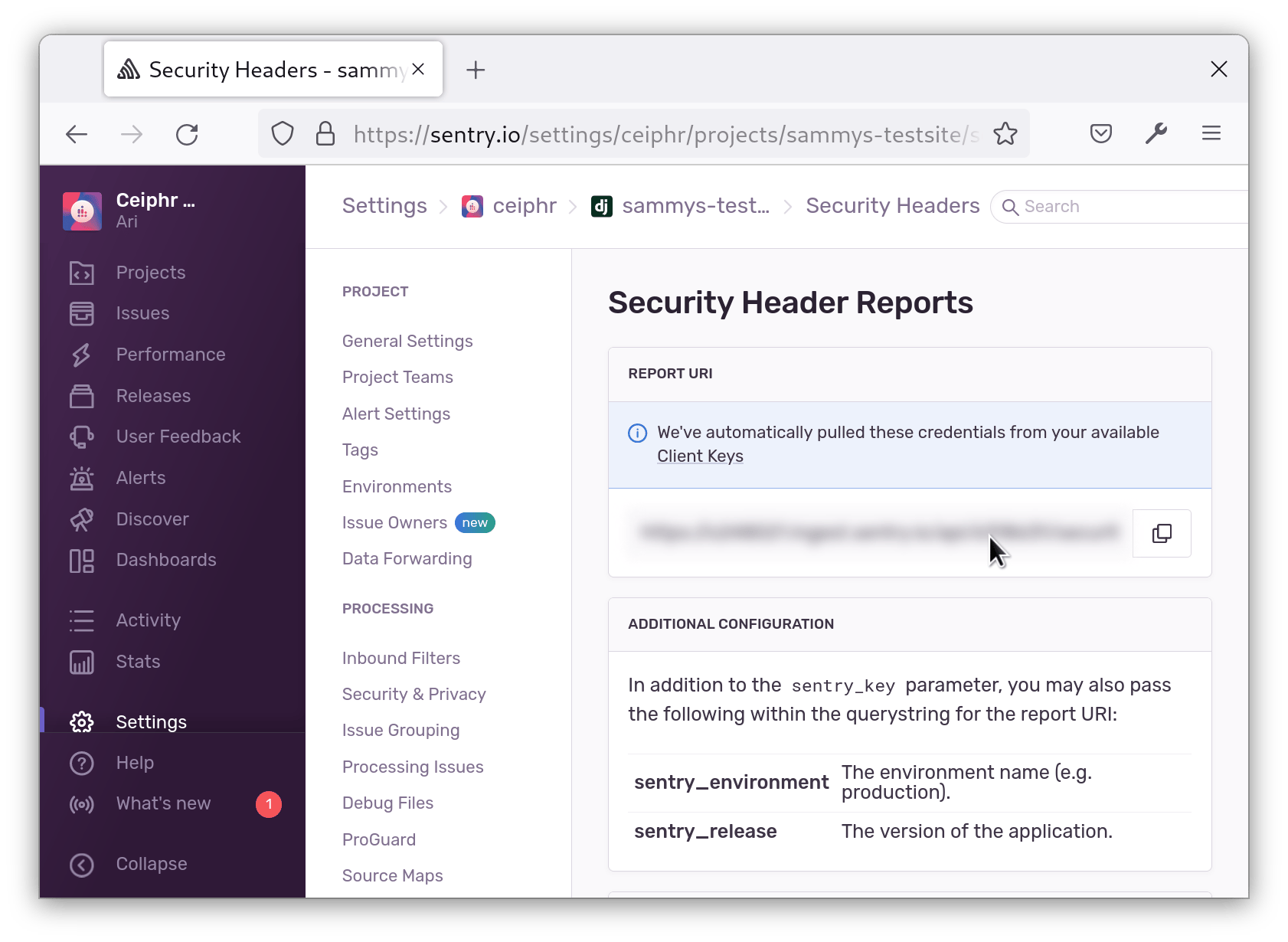1288x942 pixels.
Task: Open the Pocket save icon
Action: coord(1101,134)
